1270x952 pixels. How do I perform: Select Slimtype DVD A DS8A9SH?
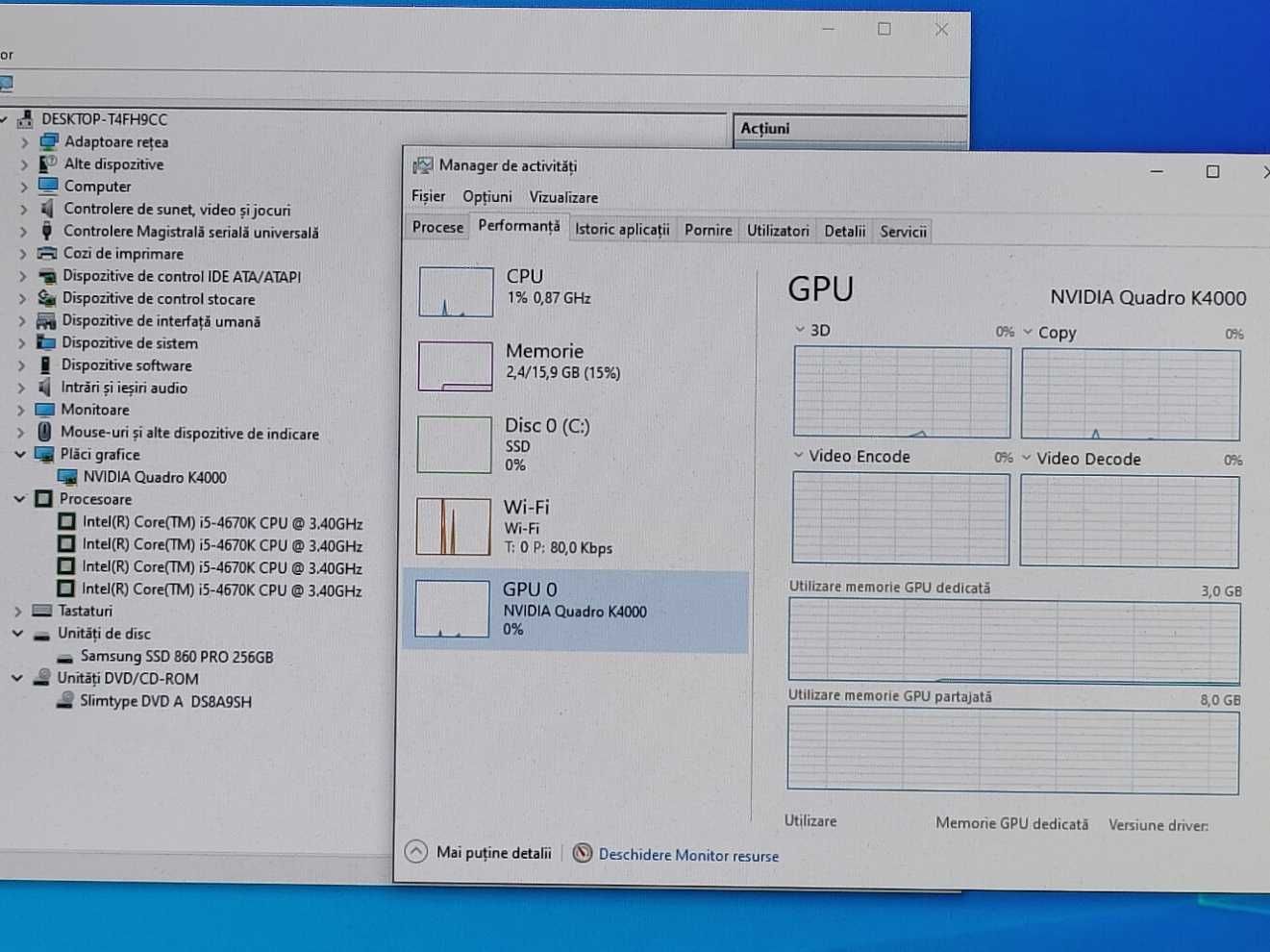coord(165,701)
